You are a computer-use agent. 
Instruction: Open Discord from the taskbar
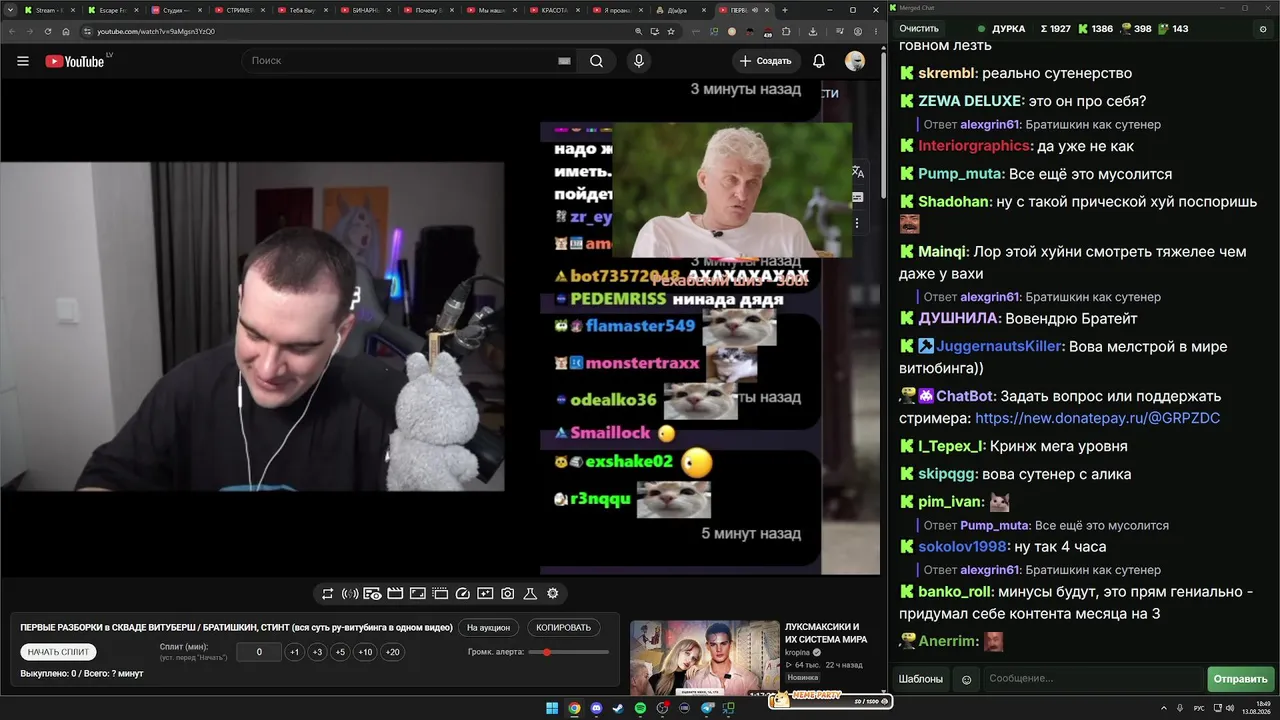coord(597,708)
